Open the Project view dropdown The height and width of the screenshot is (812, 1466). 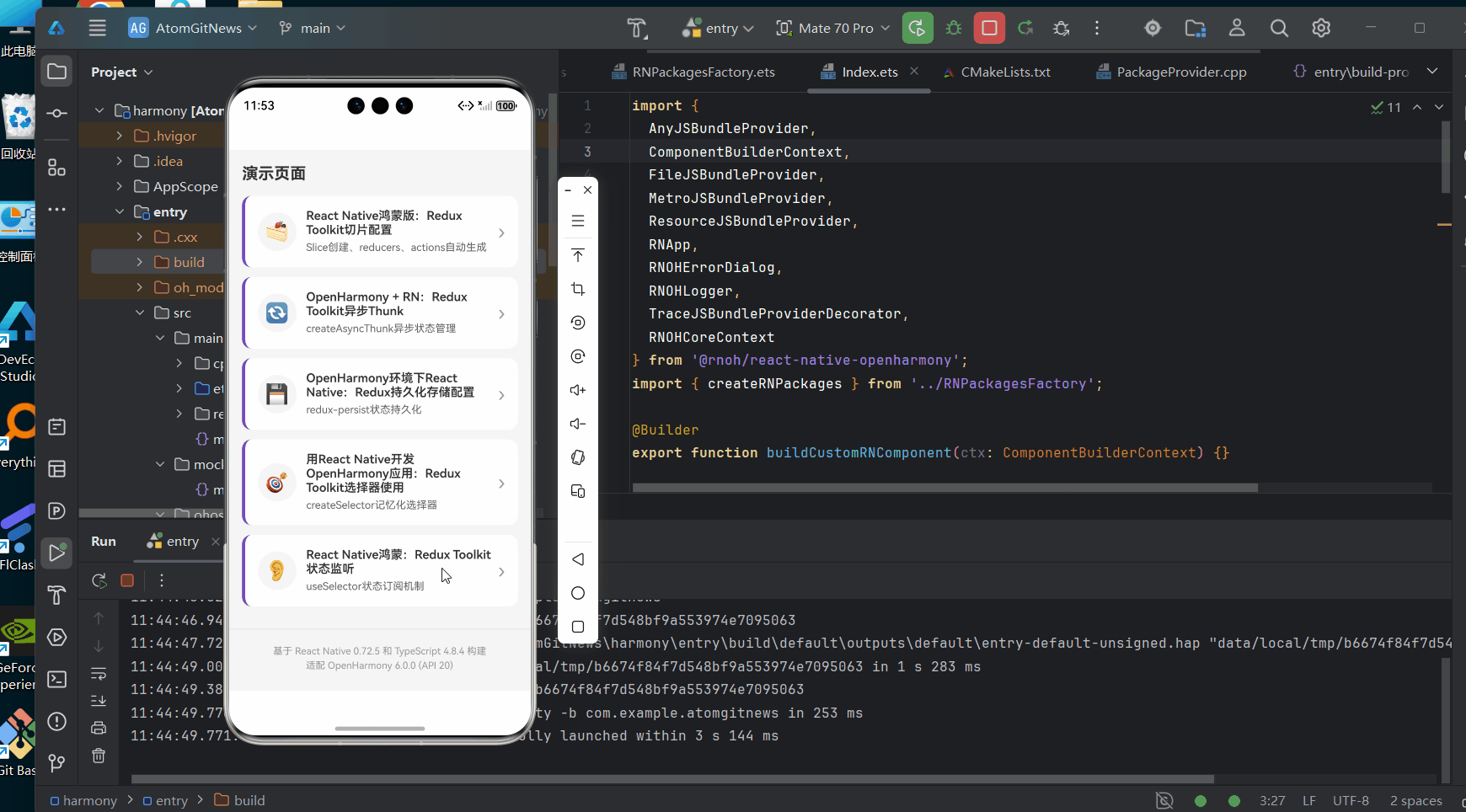click(122, 72)
